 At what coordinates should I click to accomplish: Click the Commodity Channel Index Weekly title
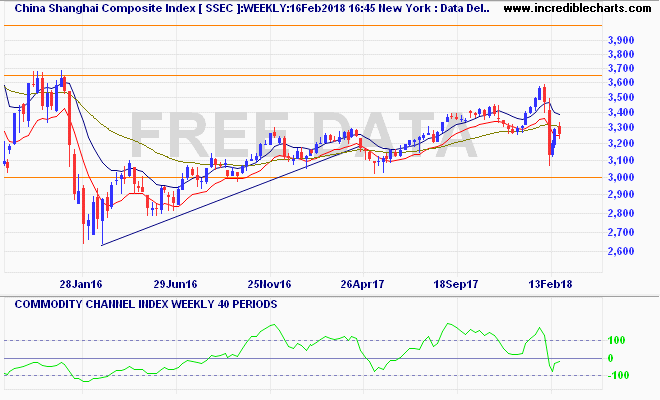146,304
